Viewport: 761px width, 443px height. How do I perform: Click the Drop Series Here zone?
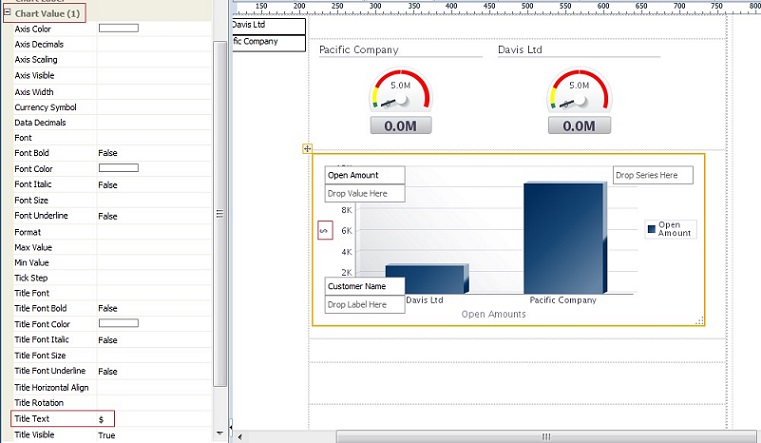(x=653, y=175)
